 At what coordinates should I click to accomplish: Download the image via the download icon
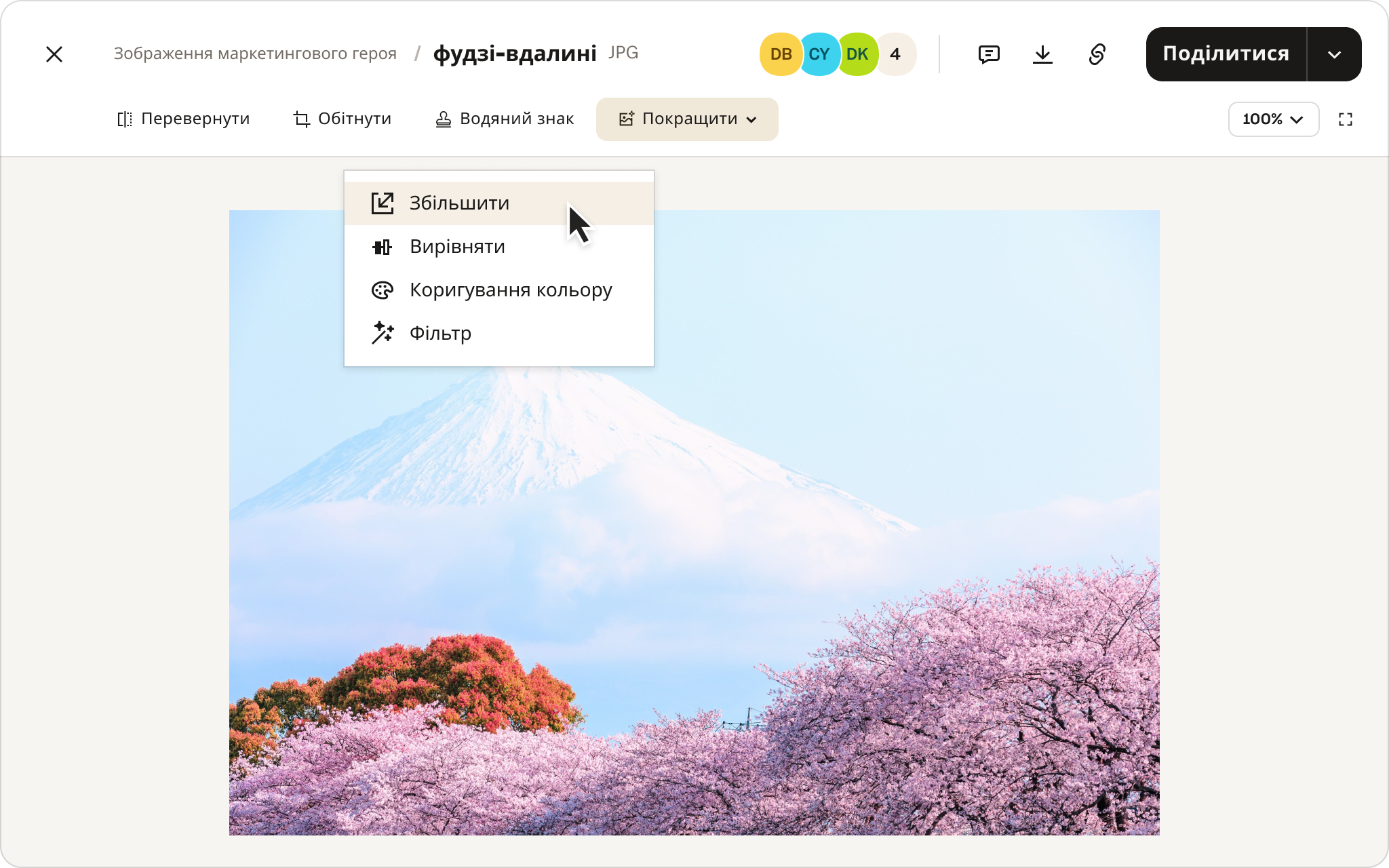(1042, 54)
